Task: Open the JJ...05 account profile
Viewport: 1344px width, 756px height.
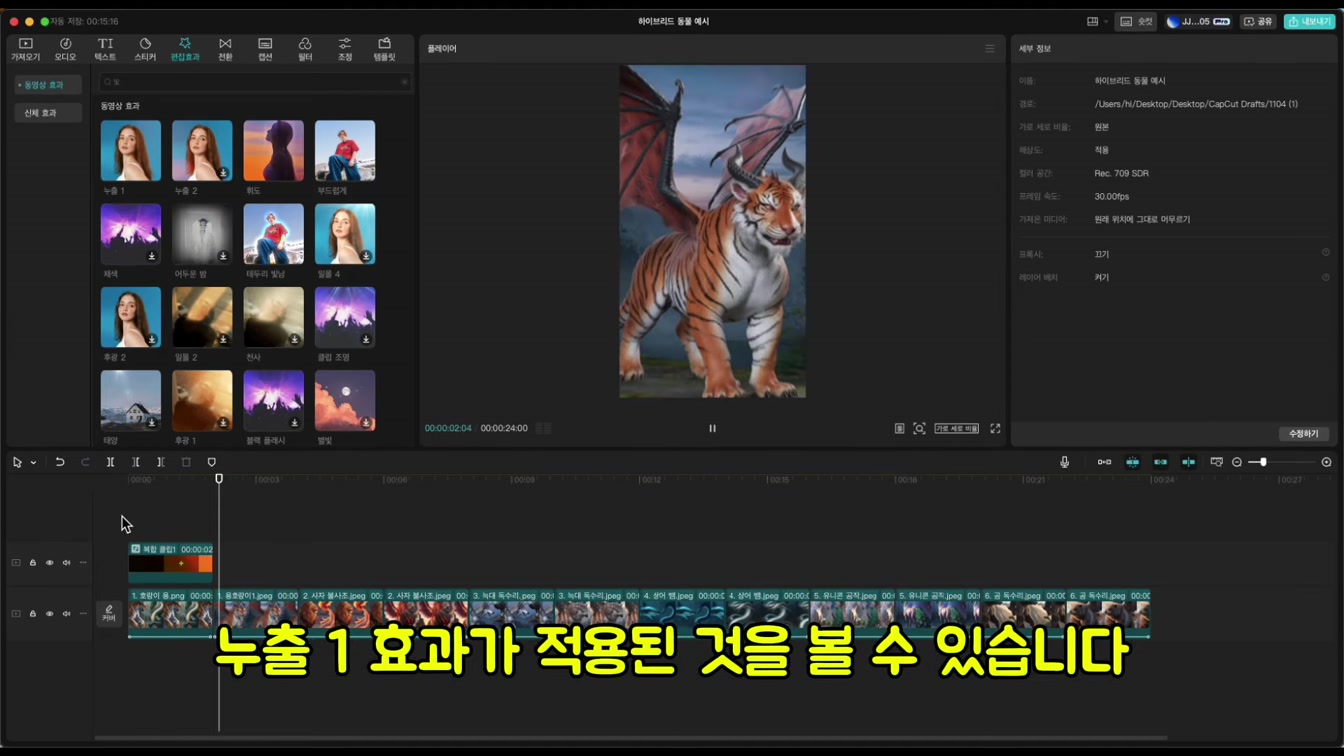Action: point(1198,21)
